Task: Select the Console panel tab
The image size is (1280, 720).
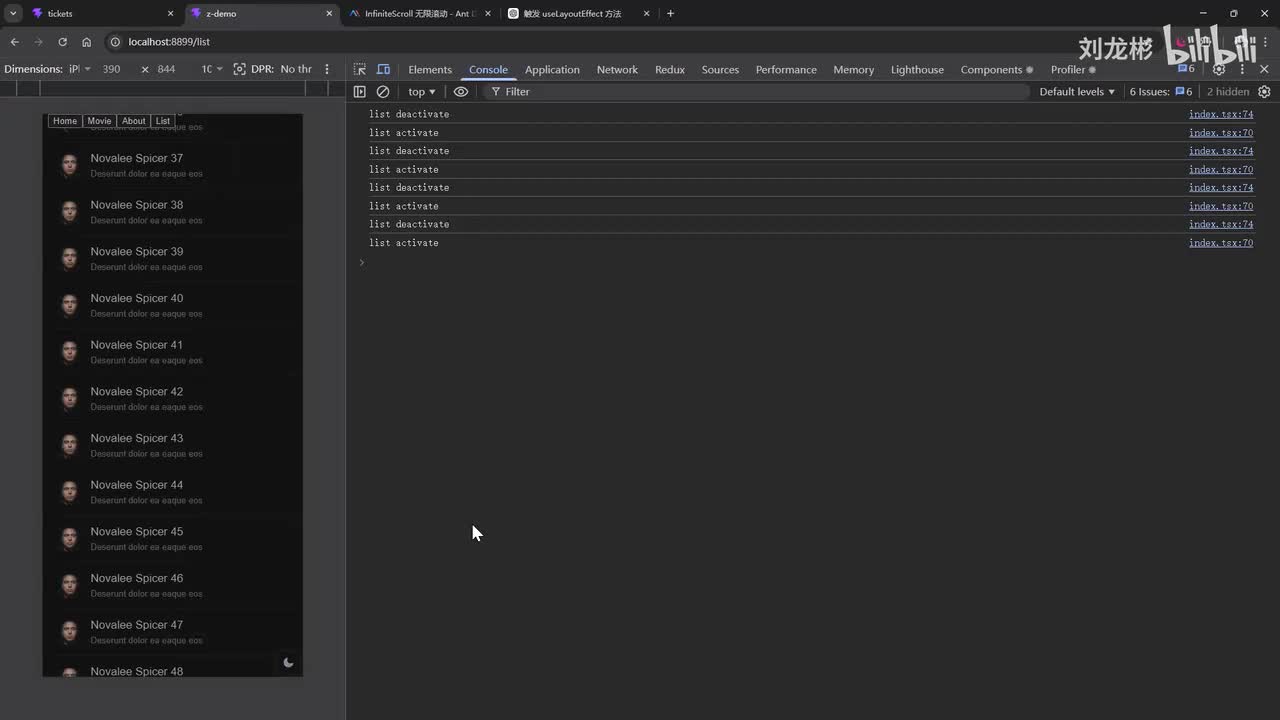Action: click(488, 70)
